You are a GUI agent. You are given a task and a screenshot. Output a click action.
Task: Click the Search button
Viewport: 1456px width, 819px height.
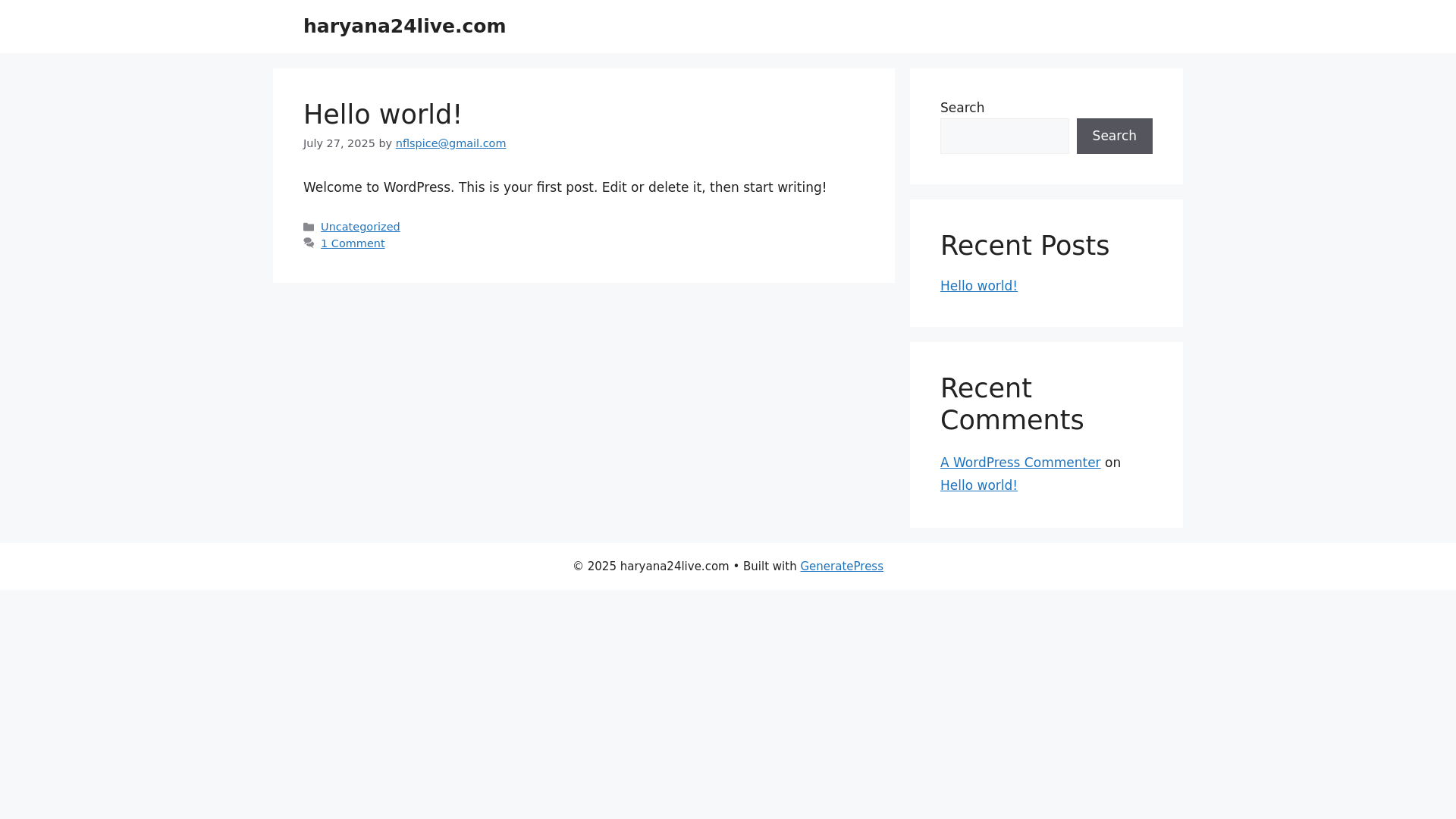[1114, 136]
